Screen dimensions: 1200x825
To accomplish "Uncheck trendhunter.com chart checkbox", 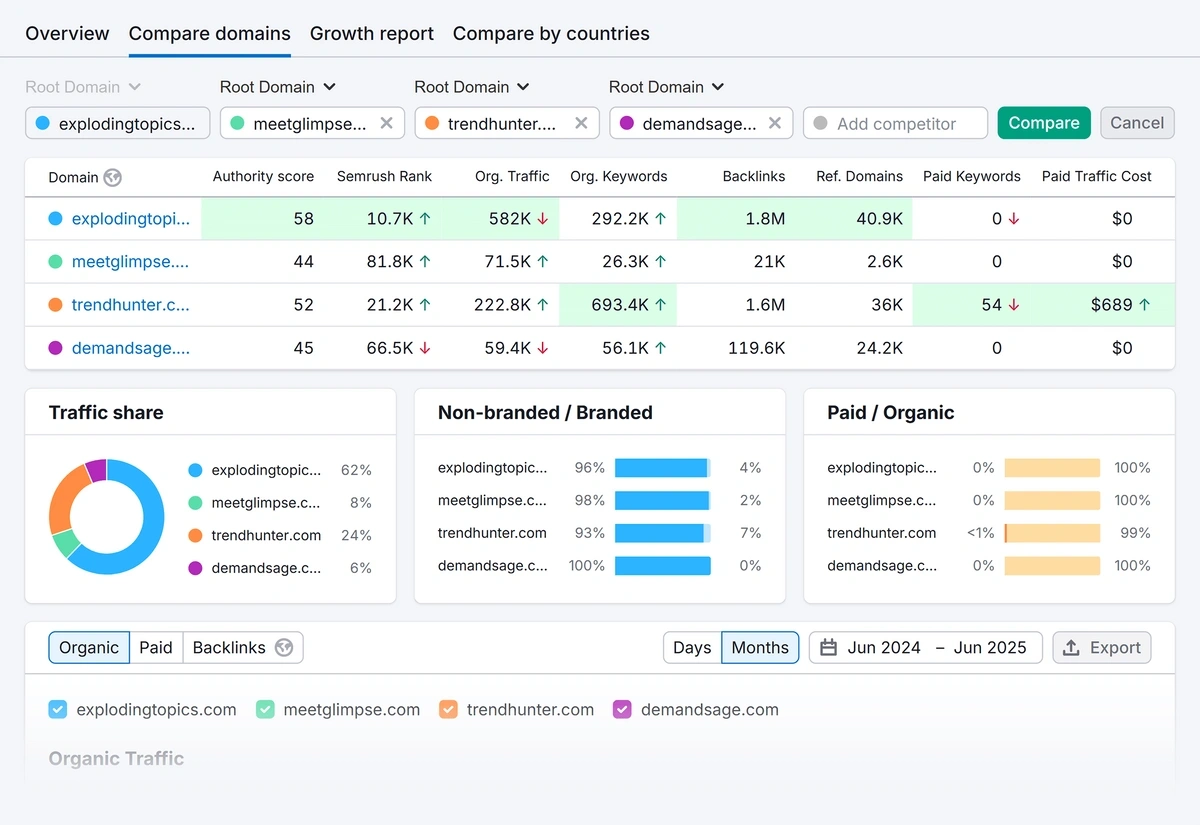I will (448, 710).
